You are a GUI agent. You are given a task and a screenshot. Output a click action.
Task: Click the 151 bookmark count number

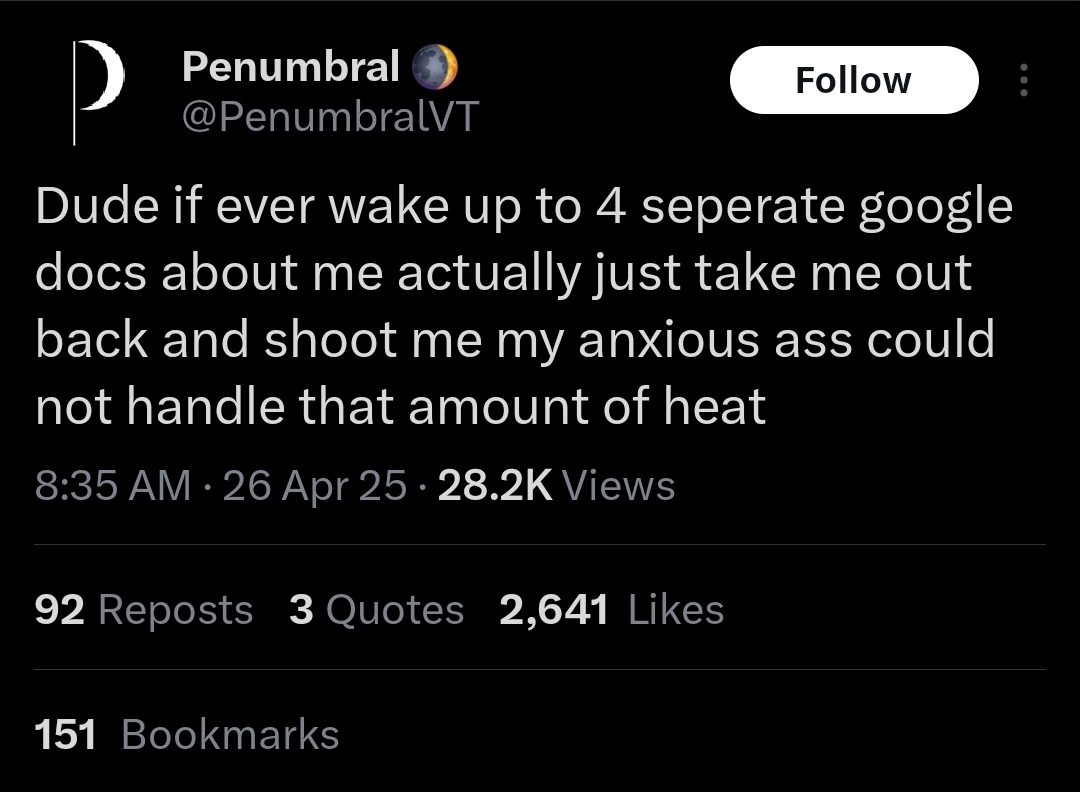(66, 735)
